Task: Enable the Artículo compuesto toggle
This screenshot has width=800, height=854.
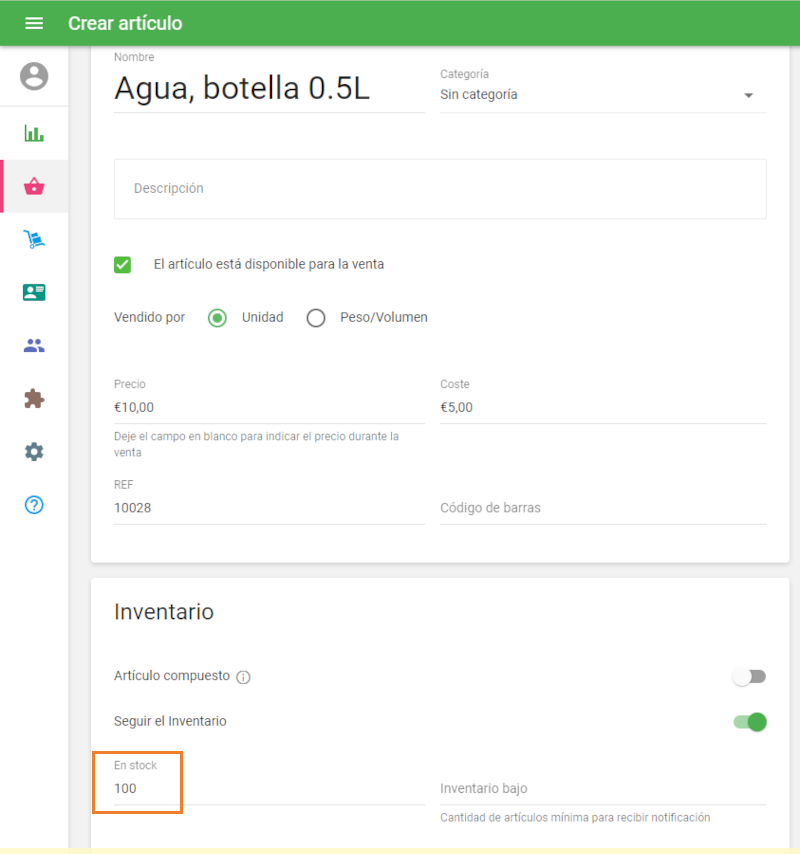Action: (749, 677)
